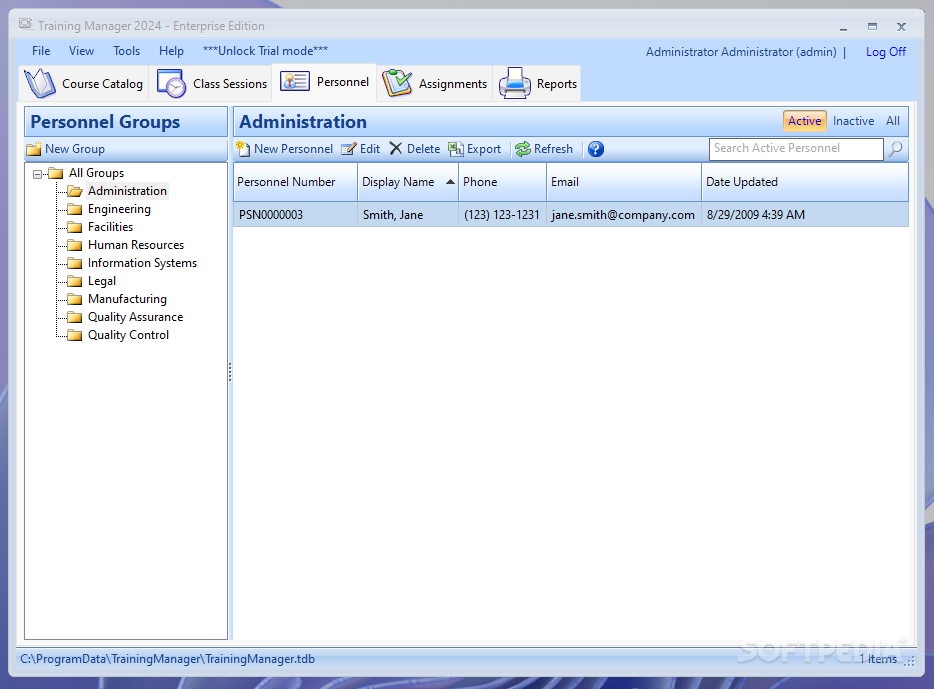Viewport: 934px width, 689px height.
Task: Click the vertical splitter grip between panes
Action: (x=230, y=372)
